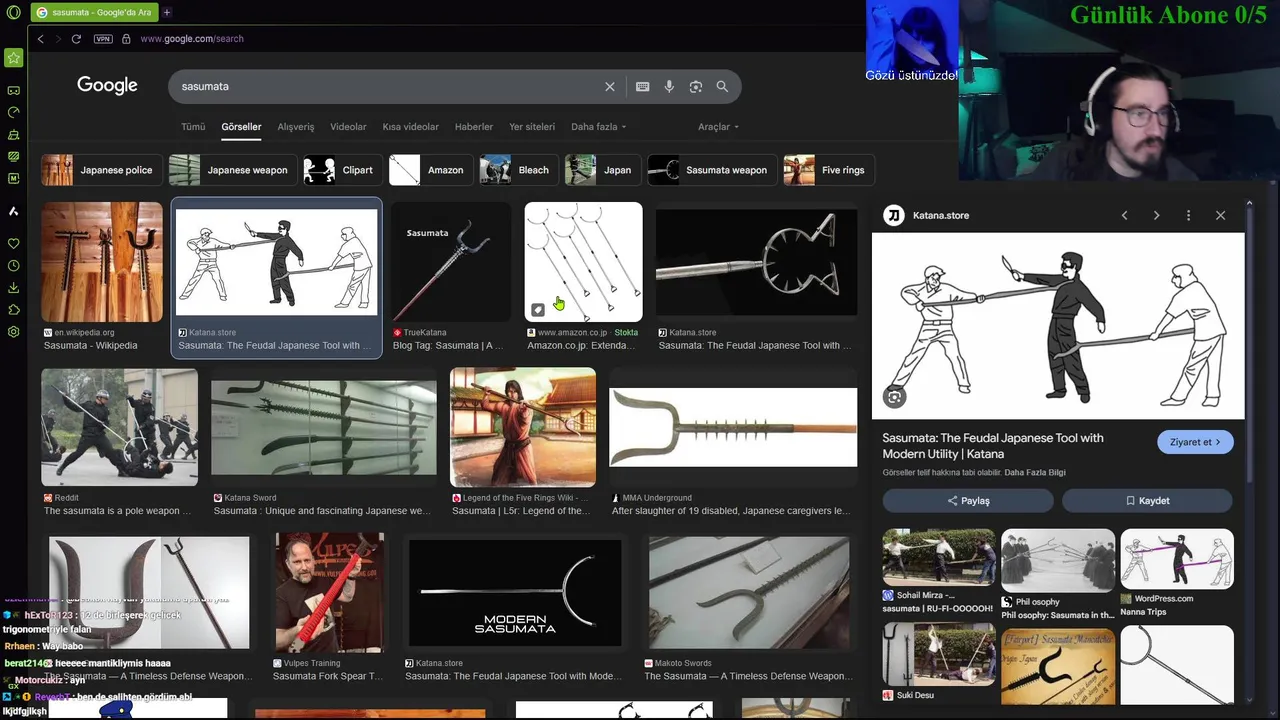Viewport: 1280px width, 720px height.
Task: Open the Amazon.co.jp extendable sasumata thumbnail
Action: click(x=584, y=262)
